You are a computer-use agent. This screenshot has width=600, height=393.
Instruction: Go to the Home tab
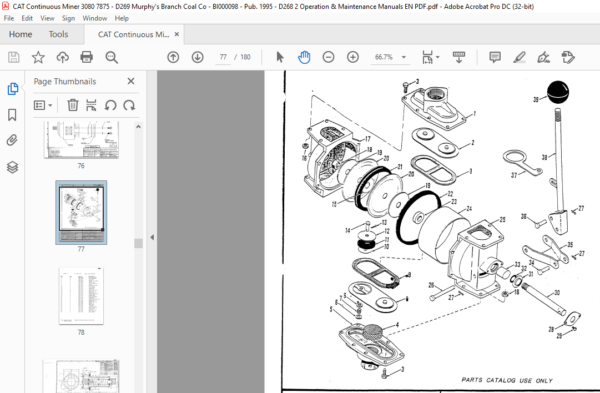click(20, 34)
